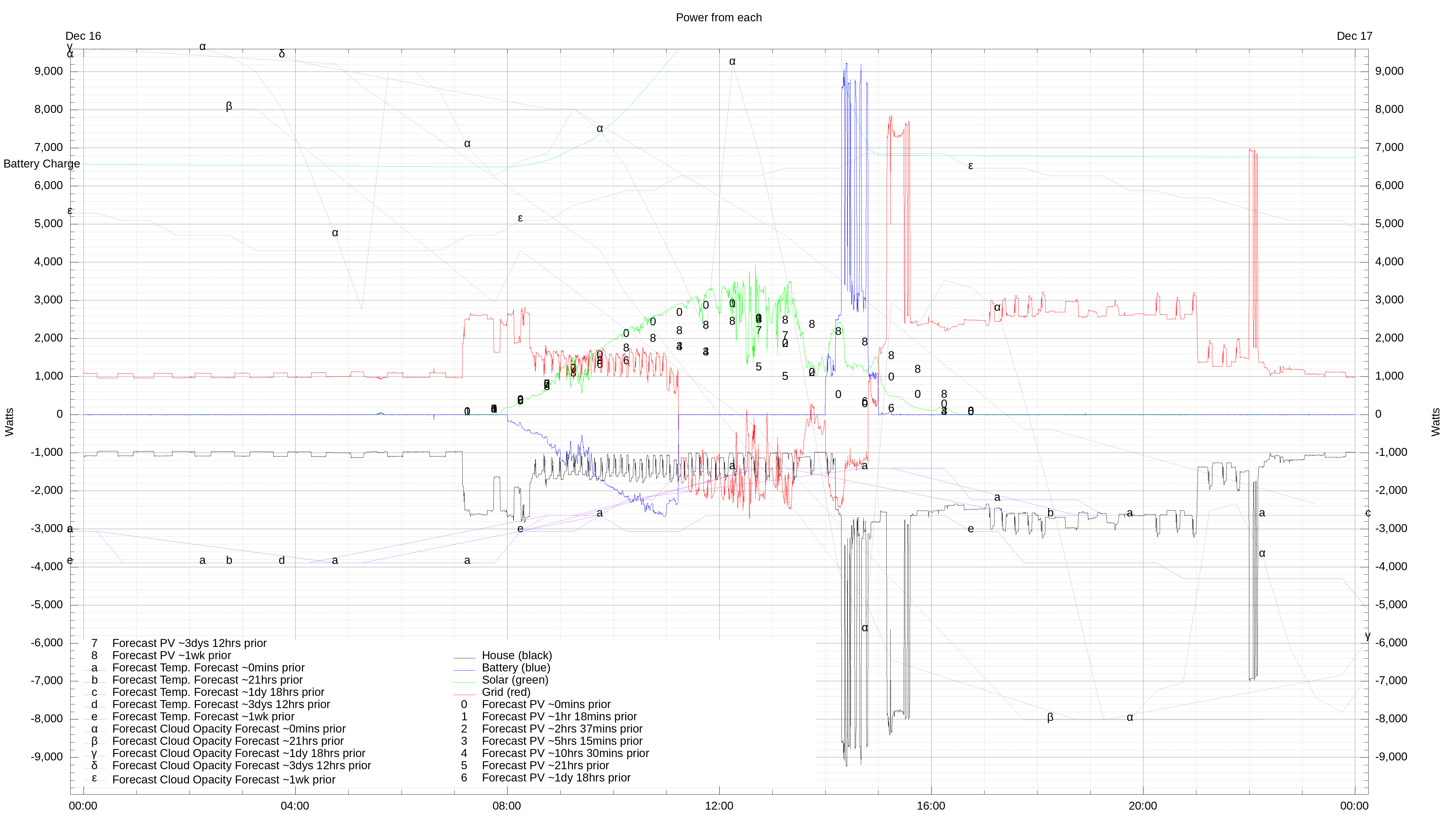
Task: Click legend 'Forecast Temp. Forecast ~0mins prior'
Action: coord(208,667)
